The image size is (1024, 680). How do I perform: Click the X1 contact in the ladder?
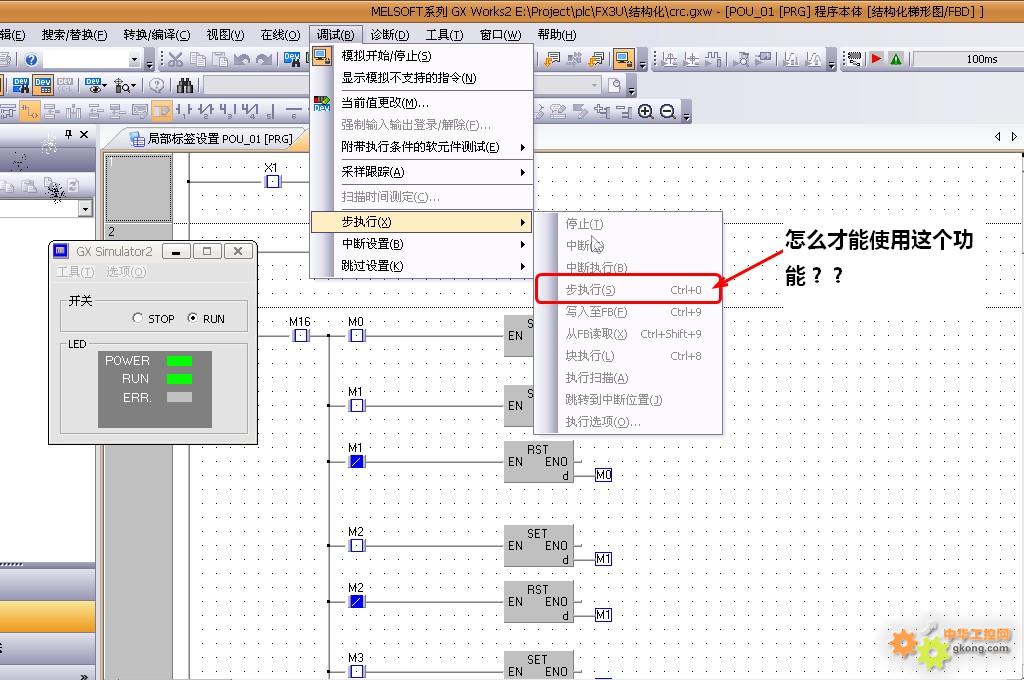pos(273,181)
